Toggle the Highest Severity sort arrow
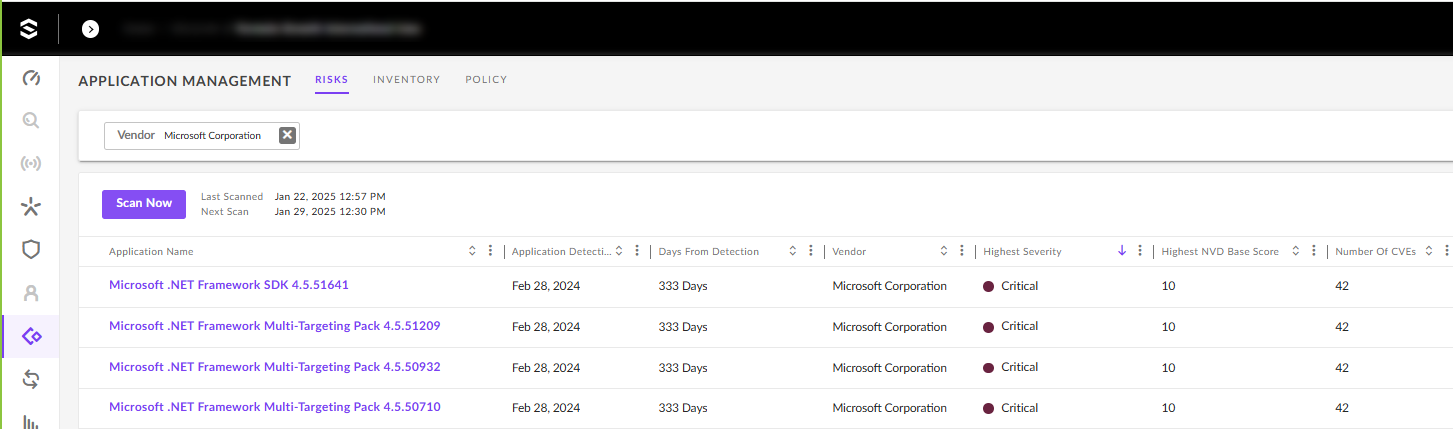 click(1122, 251)
